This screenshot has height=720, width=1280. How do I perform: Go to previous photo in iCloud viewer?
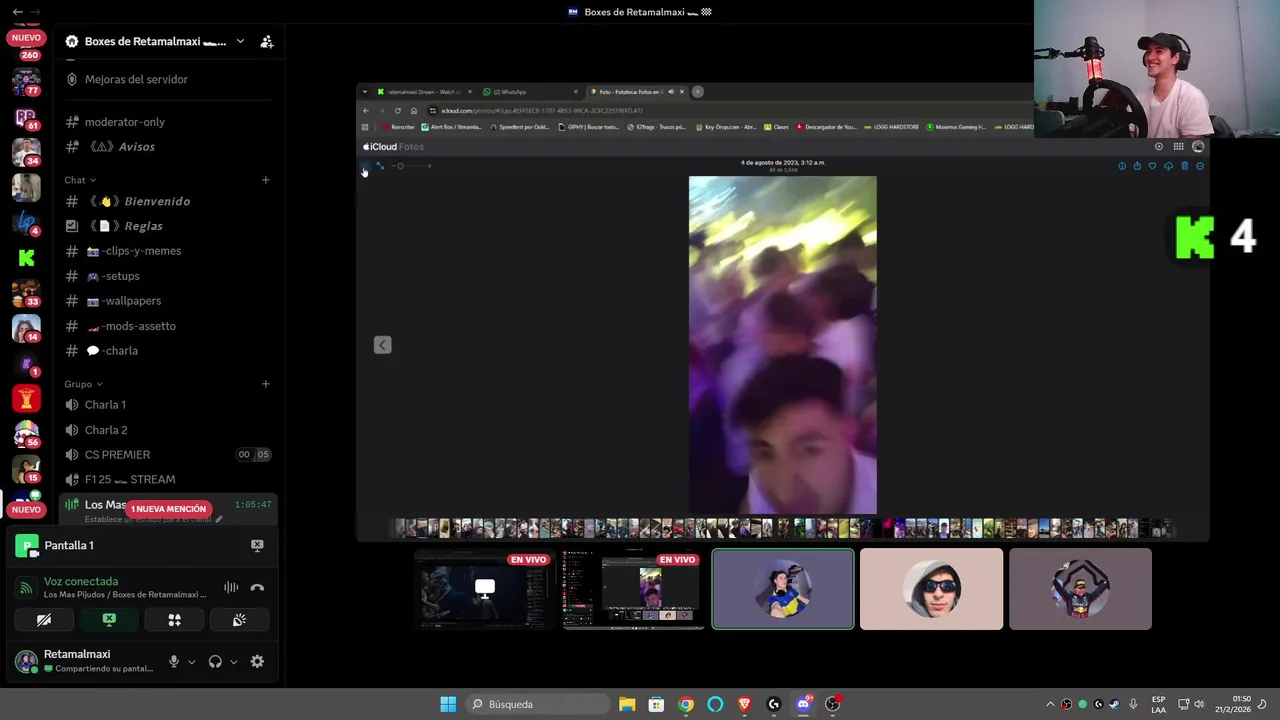[382, 345]
